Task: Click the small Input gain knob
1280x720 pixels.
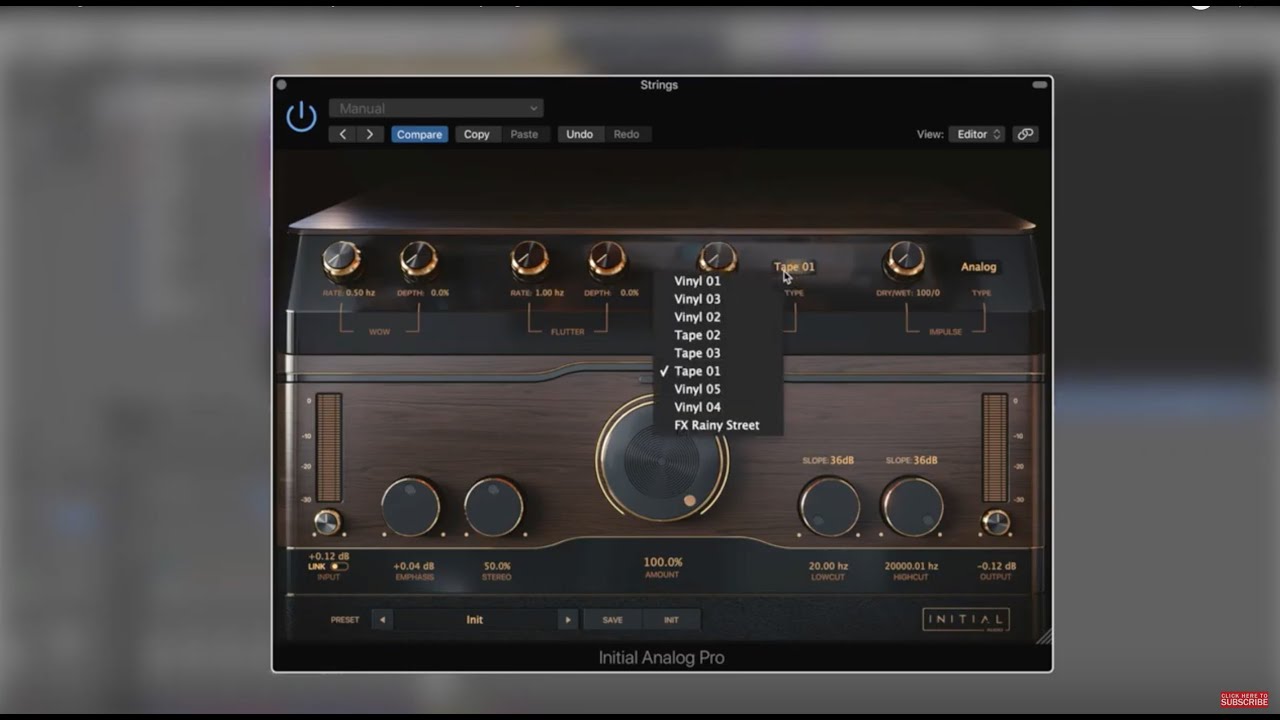Action: [328, 522]
